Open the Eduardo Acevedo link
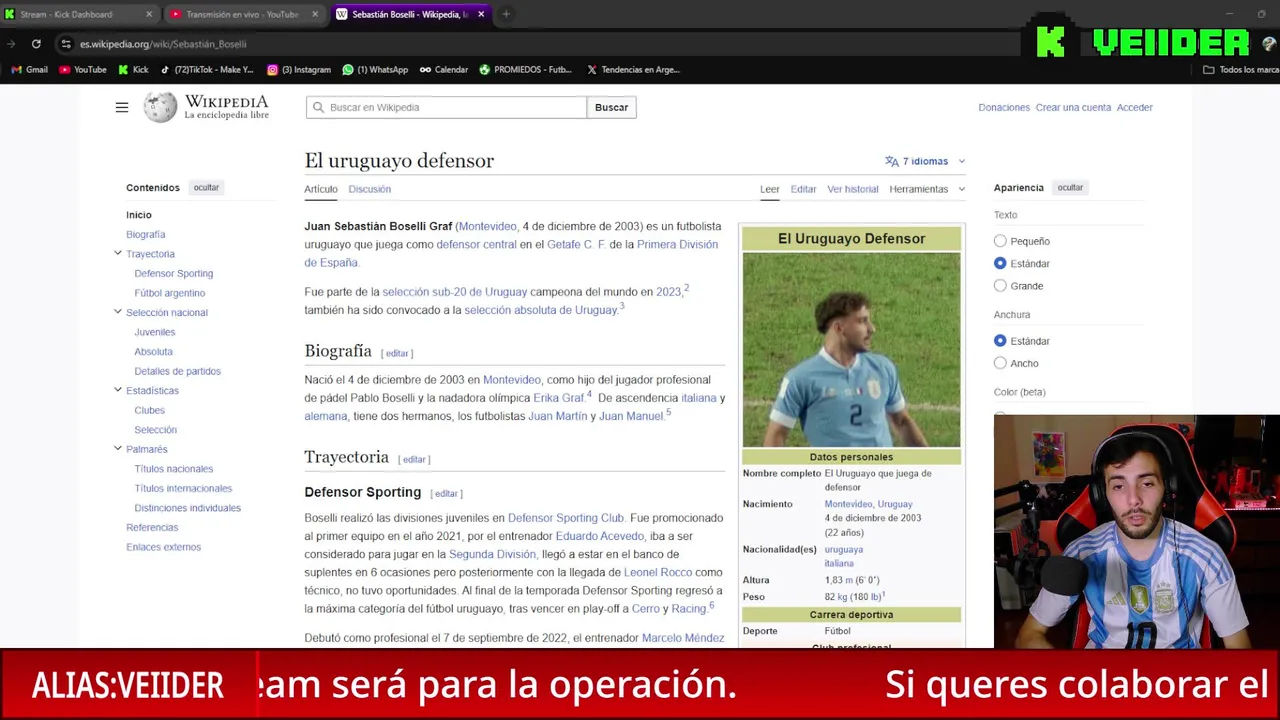Viewport: 1280px width, 720px height. coord(600,536)
